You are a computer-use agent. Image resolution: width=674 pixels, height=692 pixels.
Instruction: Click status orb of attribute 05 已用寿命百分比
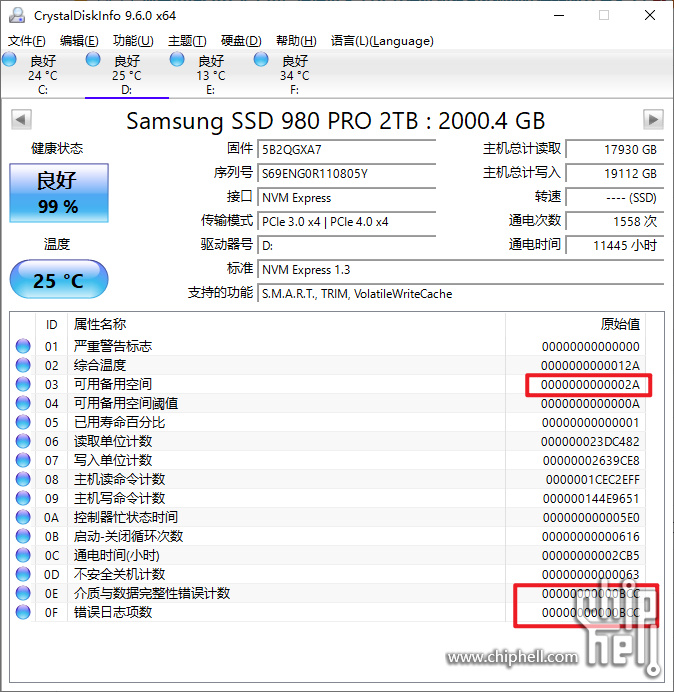[23, 422]
